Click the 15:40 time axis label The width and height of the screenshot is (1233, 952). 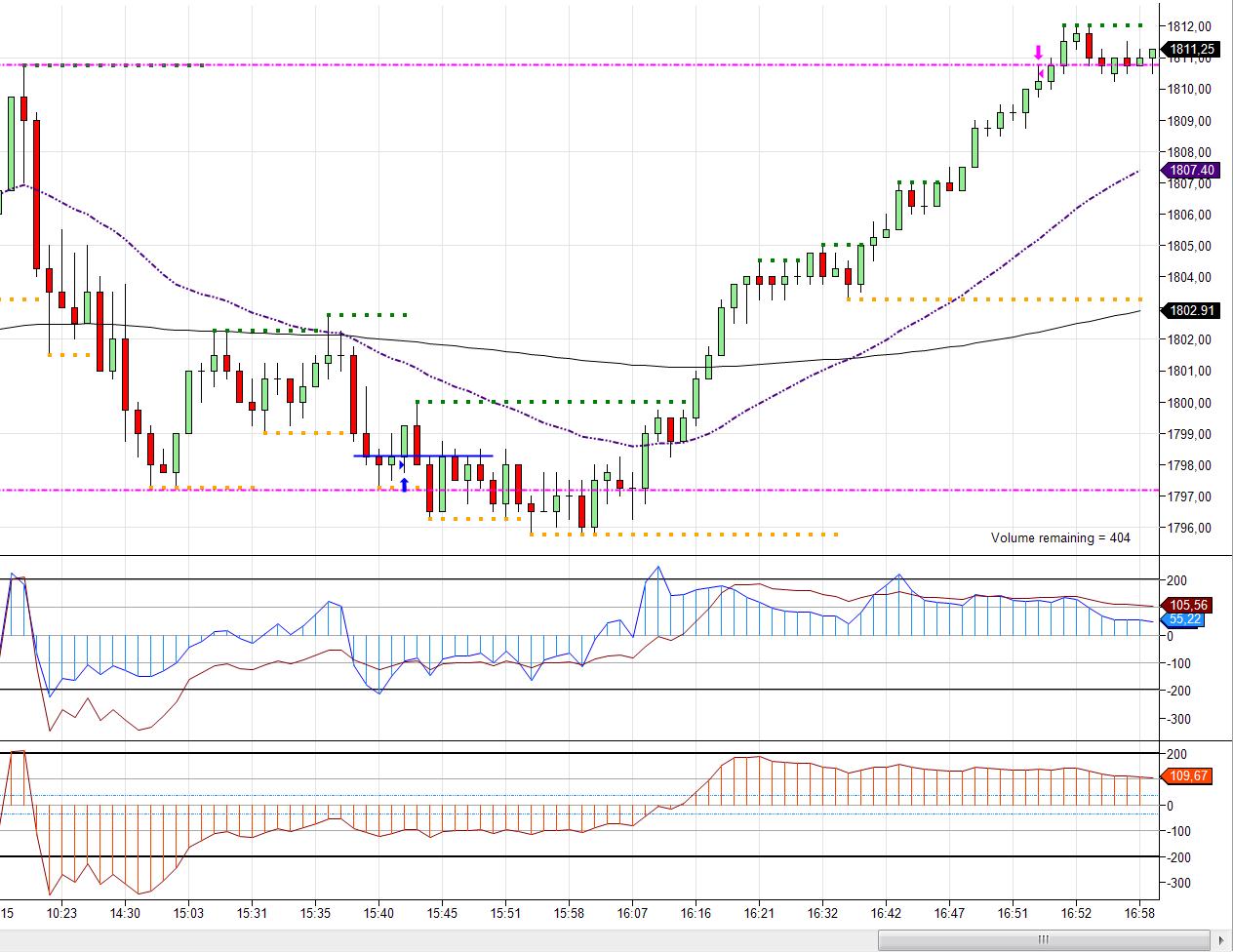[378, 914]
